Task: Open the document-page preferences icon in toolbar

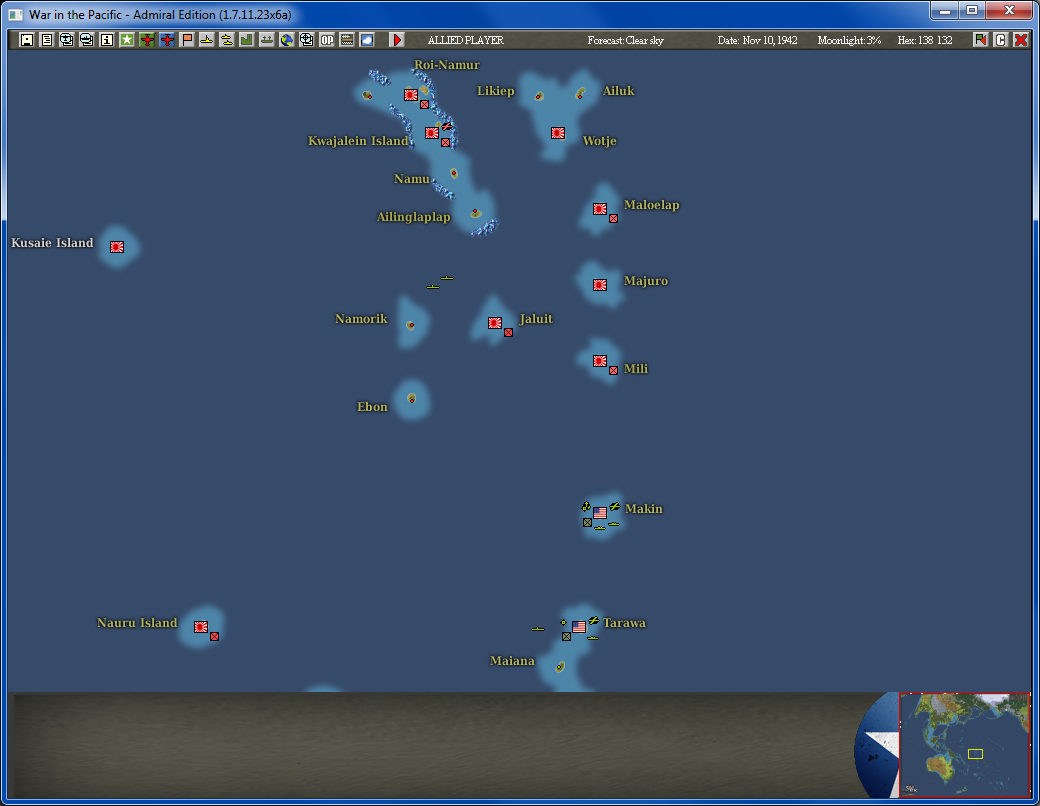Action: pos(46,40)
